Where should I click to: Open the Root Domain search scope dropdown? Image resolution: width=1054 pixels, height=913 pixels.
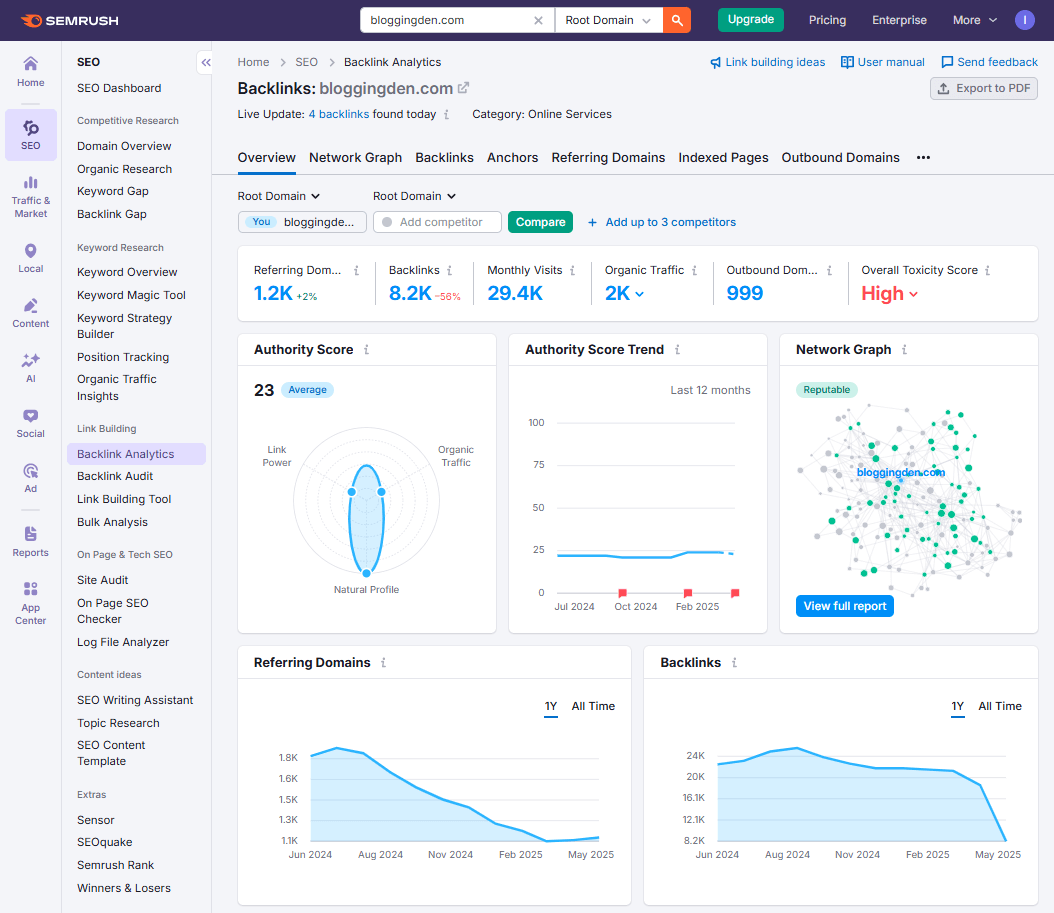point(608,19)
